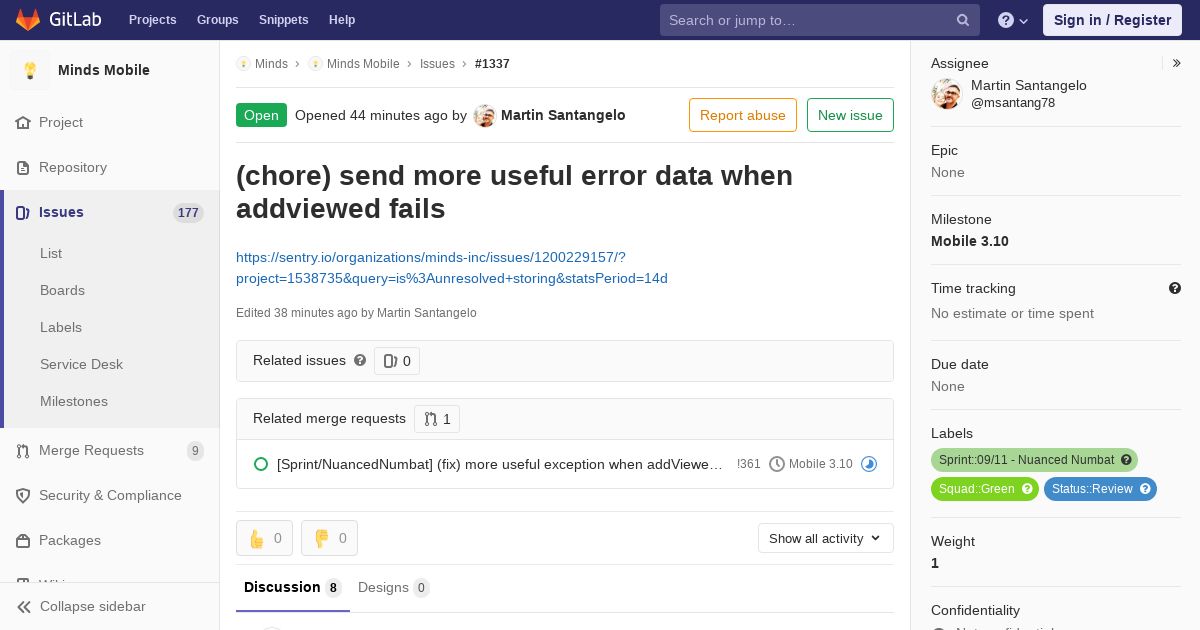
Task: Click the Time tracking help icon
Action: [x=1175, y=288]
